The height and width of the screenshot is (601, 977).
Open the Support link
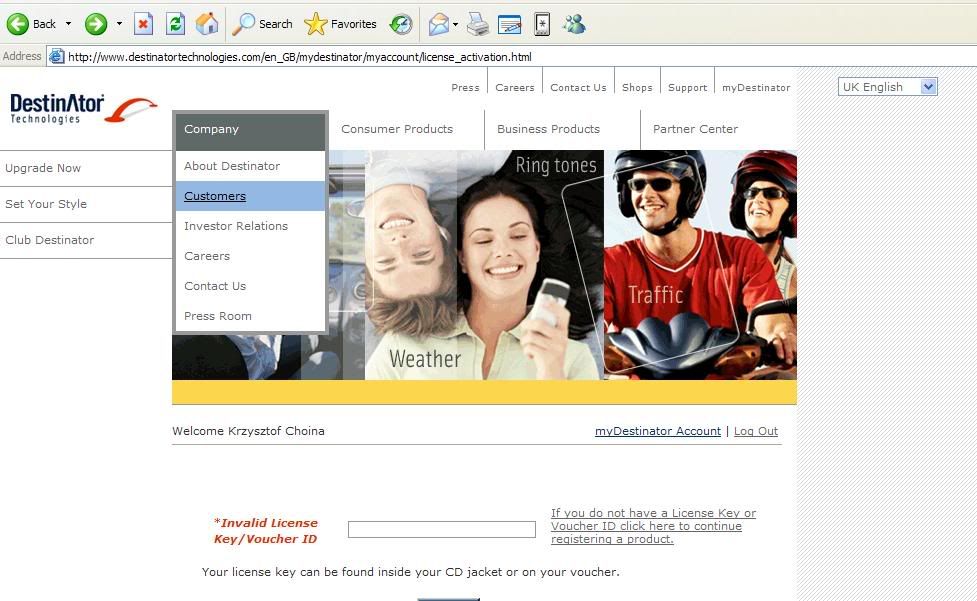[x=687, y=88]
